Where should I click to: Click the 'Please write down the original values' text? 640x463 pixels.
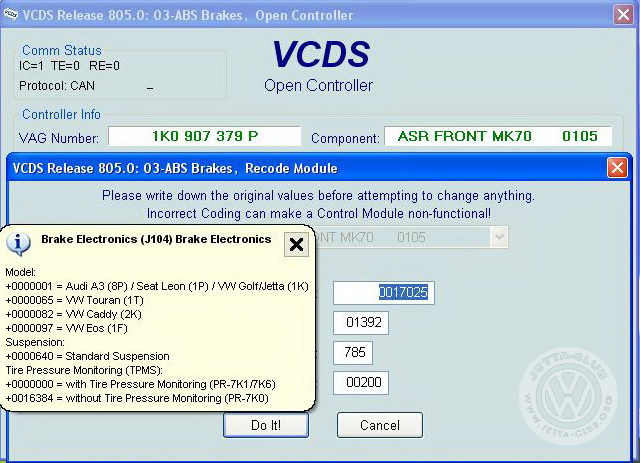tap(318, 196)
